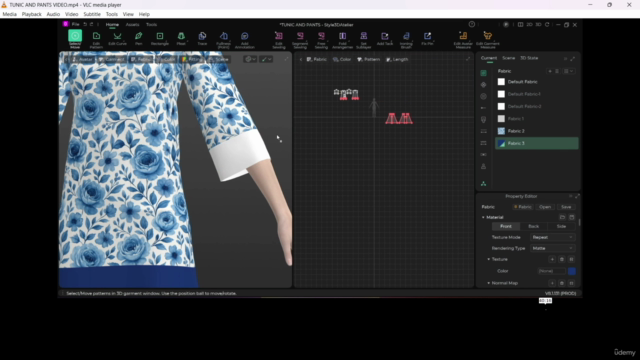The height and width of the screenshot is (360, 640).
Task: Open the Edit Garment Measure tool
Action: click(x=488, y=39)
